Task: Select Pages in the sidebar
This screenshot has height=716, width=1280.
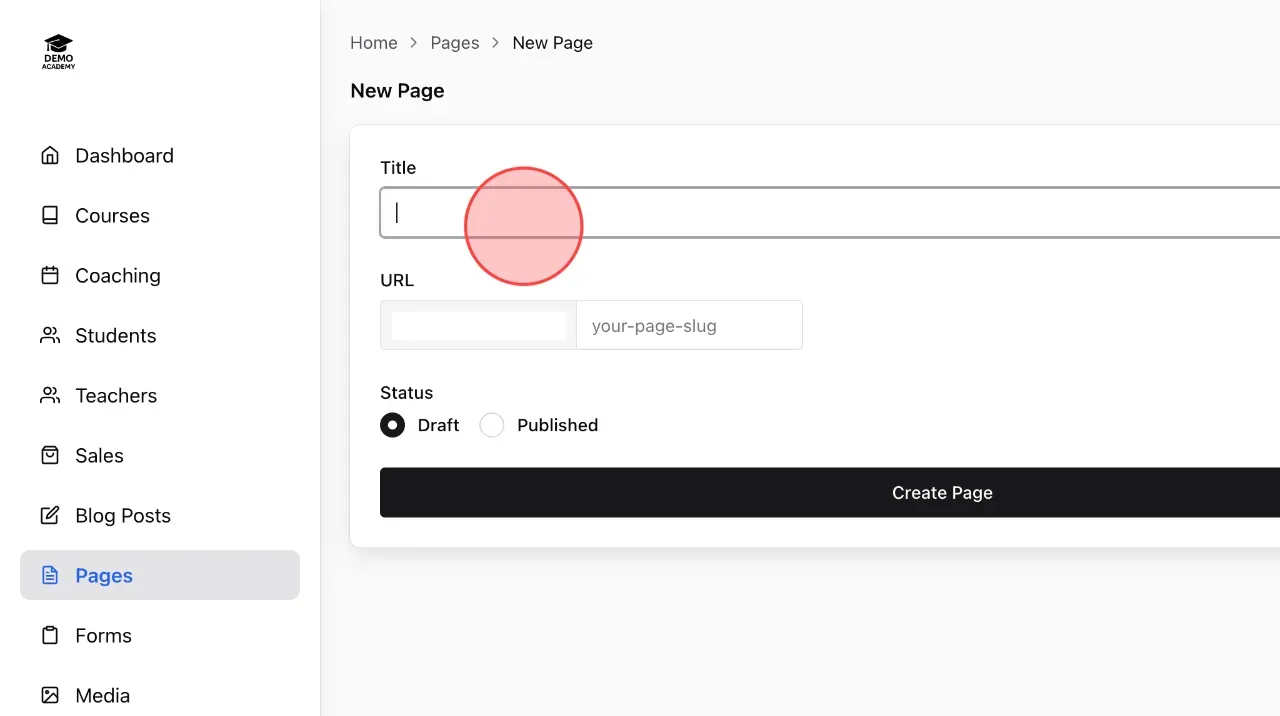Action: (x=160, y=575)
